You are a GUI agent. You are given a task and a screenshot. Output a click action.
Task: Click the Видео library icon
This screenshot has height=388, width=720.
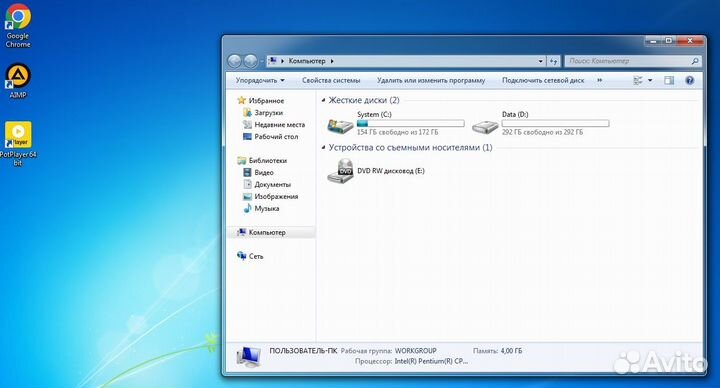point(247,172)
